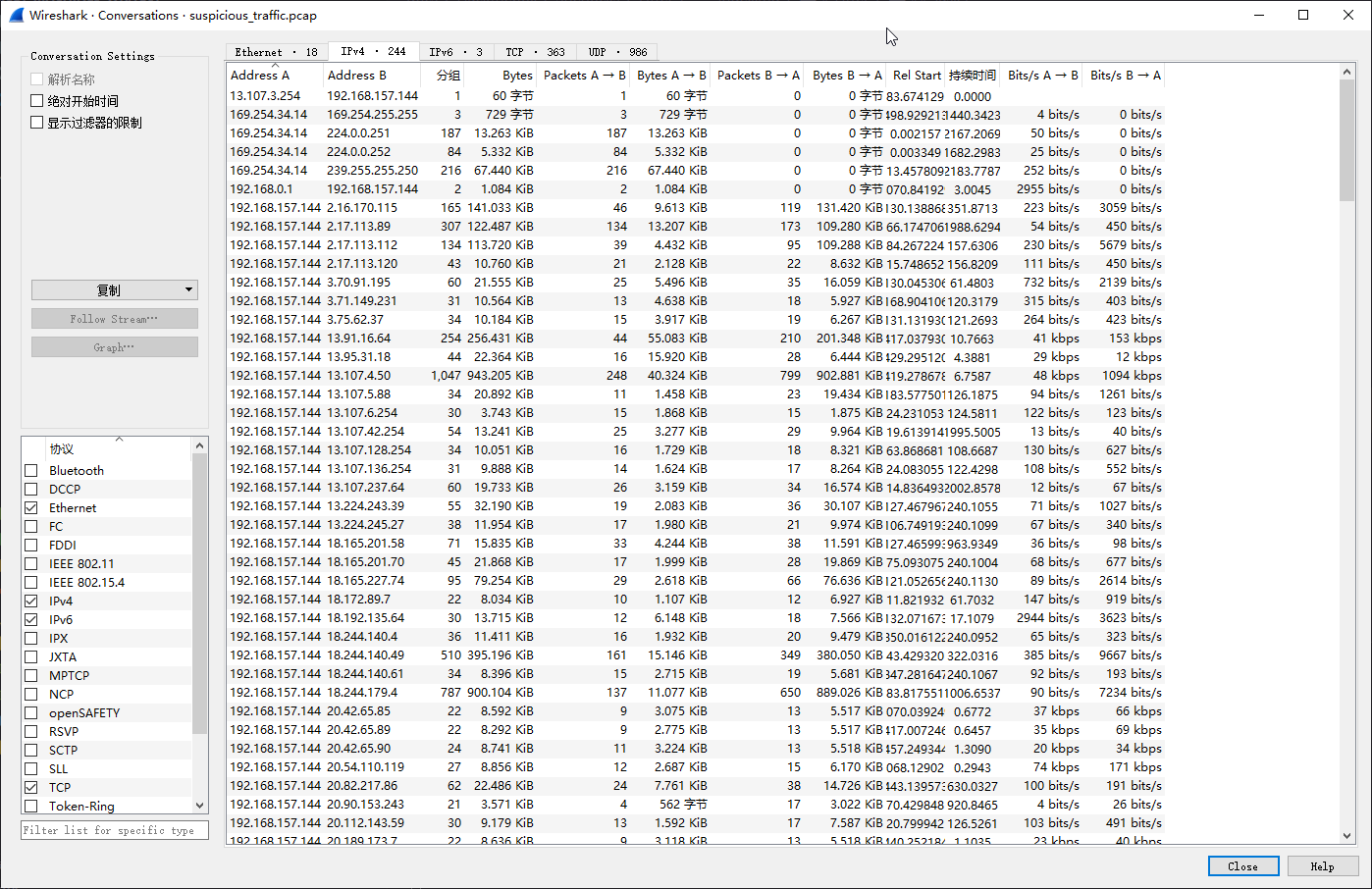Sort by the 分组 column header
The image size is (1372, 889).
click(443, 75)
